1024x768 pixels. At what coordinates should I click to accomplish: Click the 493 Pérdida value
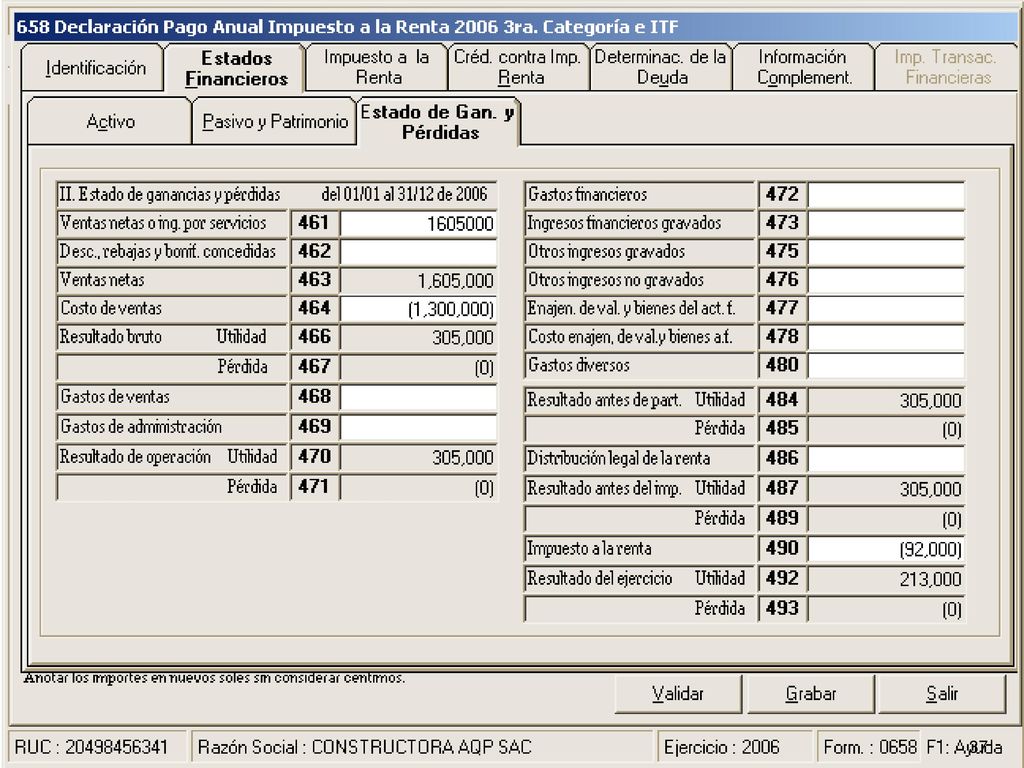click(886, 609)
